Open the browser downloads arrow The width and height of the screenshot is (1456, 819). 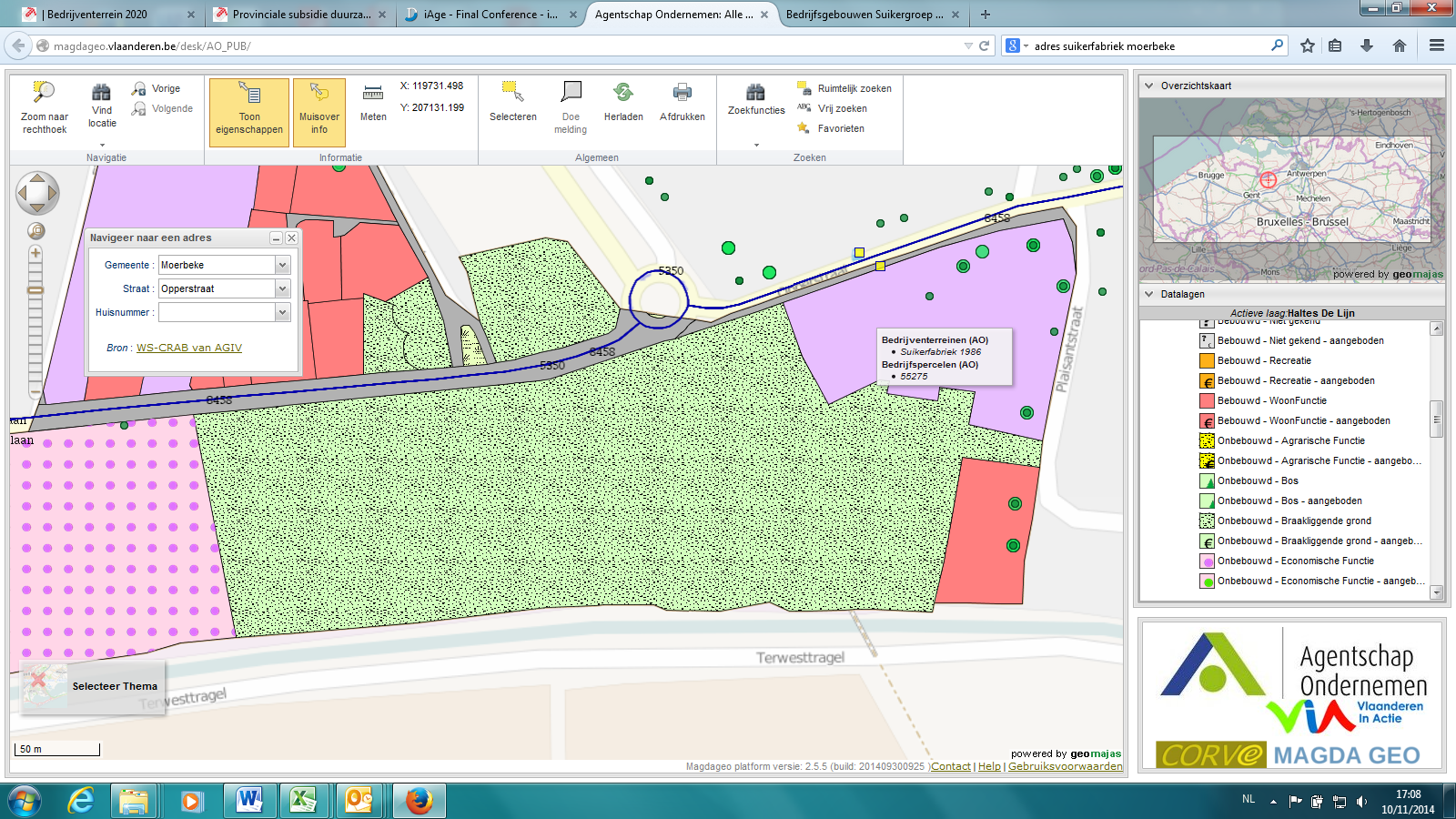[x=1367, y=45]
